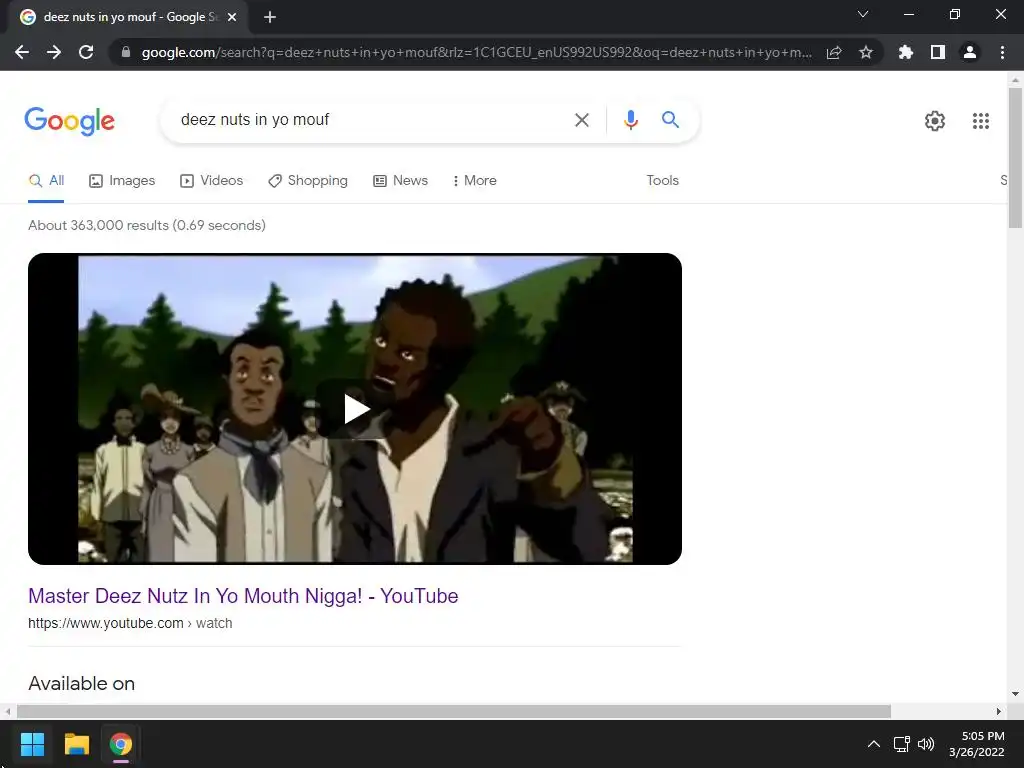Image resolution: width=1024 pixels, height=768 pixels.
Task: Submit search with the magnifier icon
Action: click(670, 120)
